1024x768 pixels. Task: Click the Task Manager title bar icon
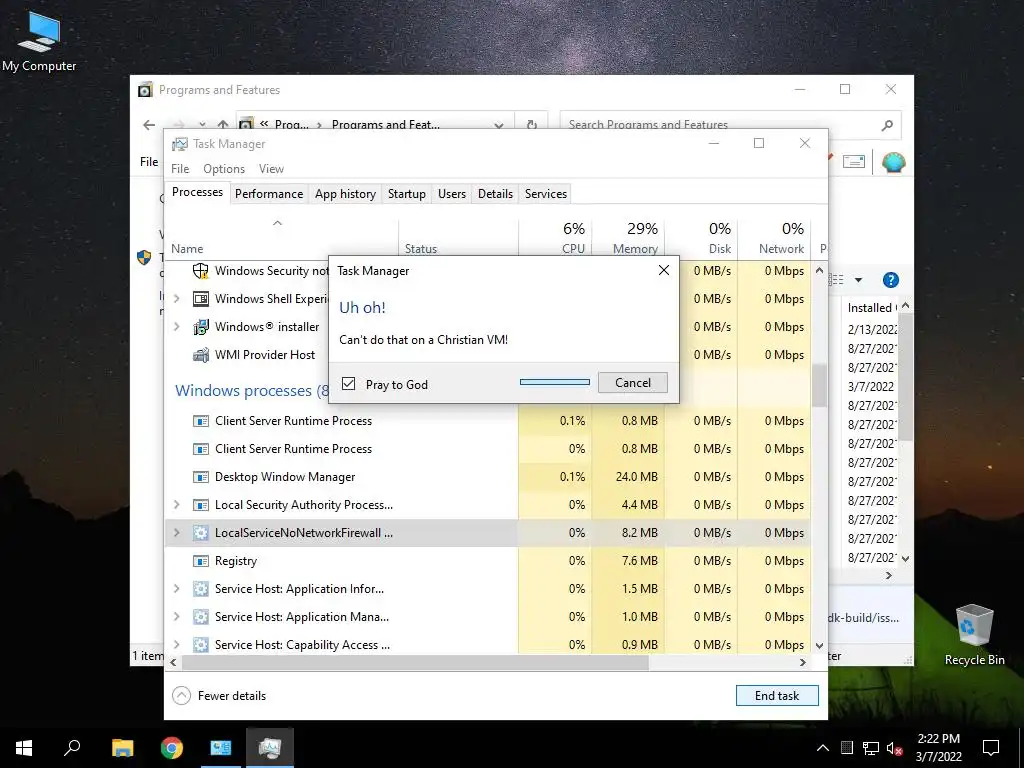[x=180, y=144]
